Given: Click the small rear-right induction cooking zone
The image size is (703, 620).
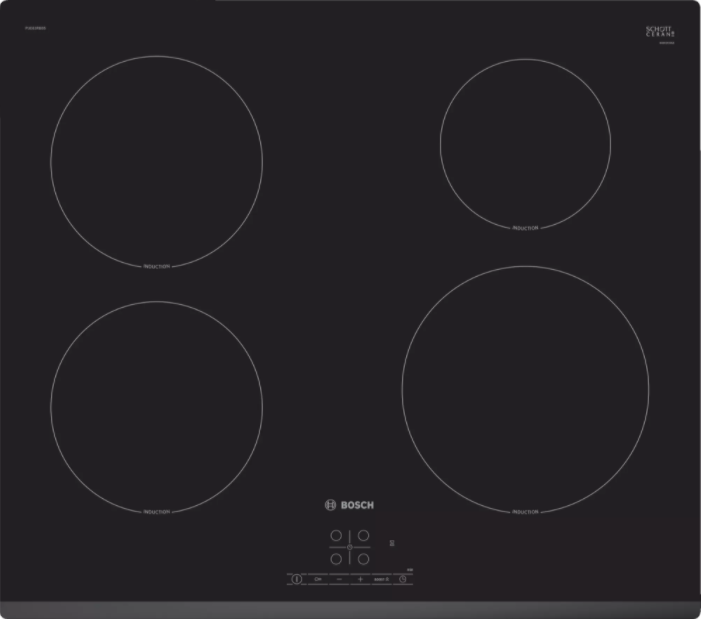Looking at the screenshot, I should [x=525, y=143].
